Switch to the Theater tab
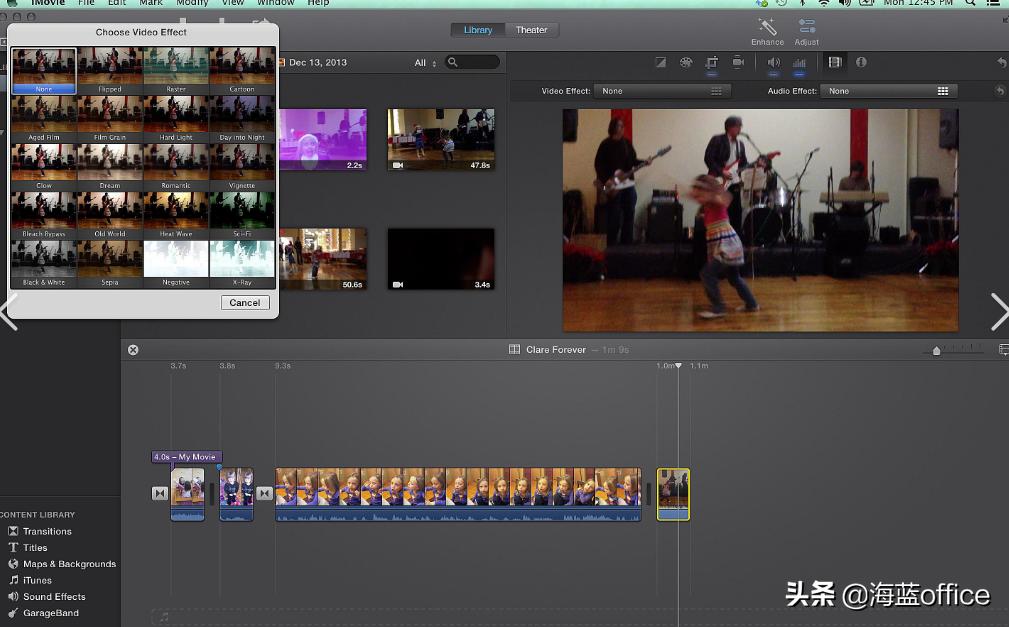The width and height of the screenshot is (1009, 627). tap(531, 30)
